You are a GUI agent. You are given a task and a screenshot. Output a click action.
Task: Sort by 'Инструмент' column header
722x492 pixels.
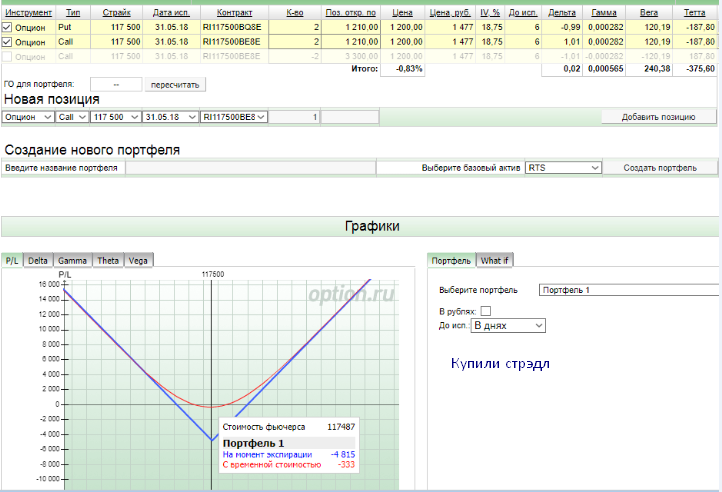[x=29, y=12]
